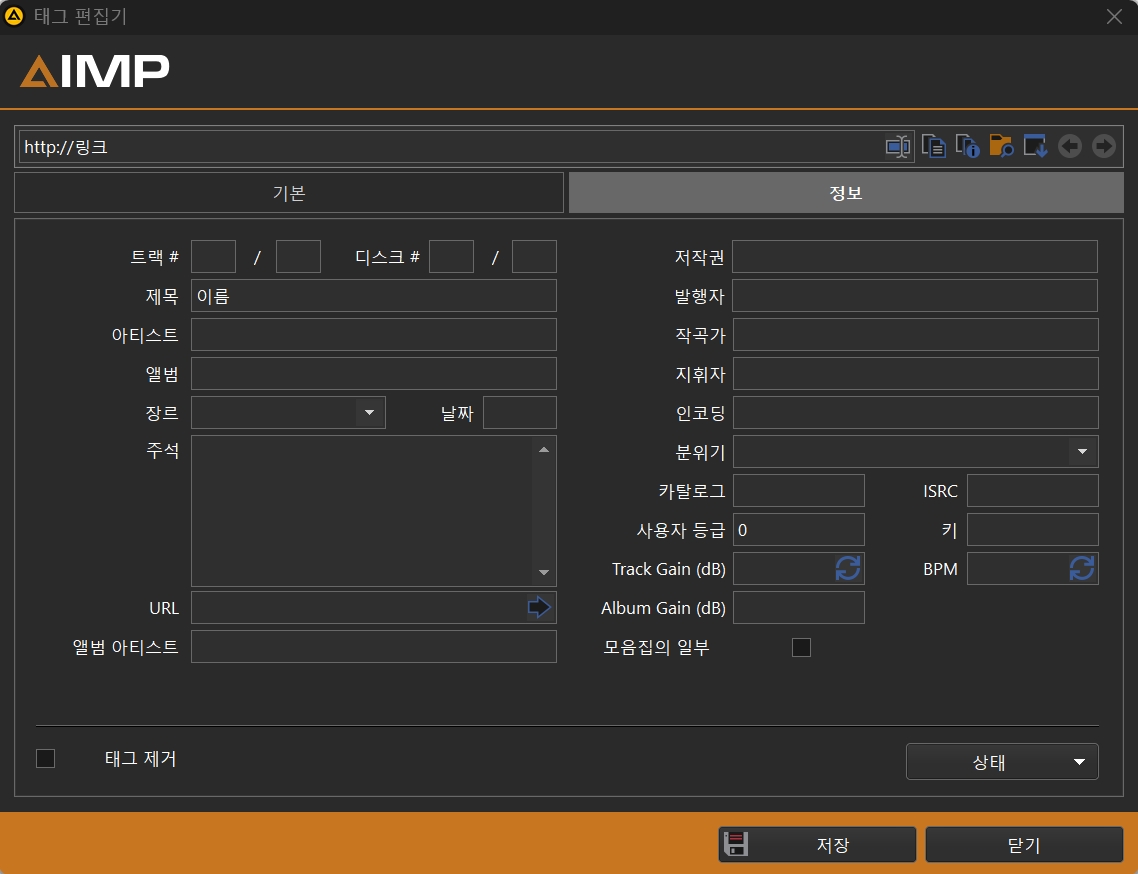Enable the 태그 제거 checkbox

(46, 759)
